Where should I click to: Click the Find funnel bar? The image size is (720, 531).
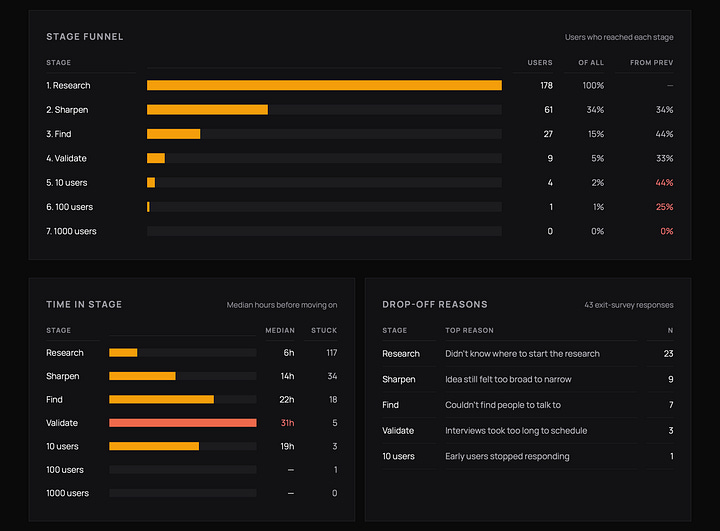[x=174, y=134]
